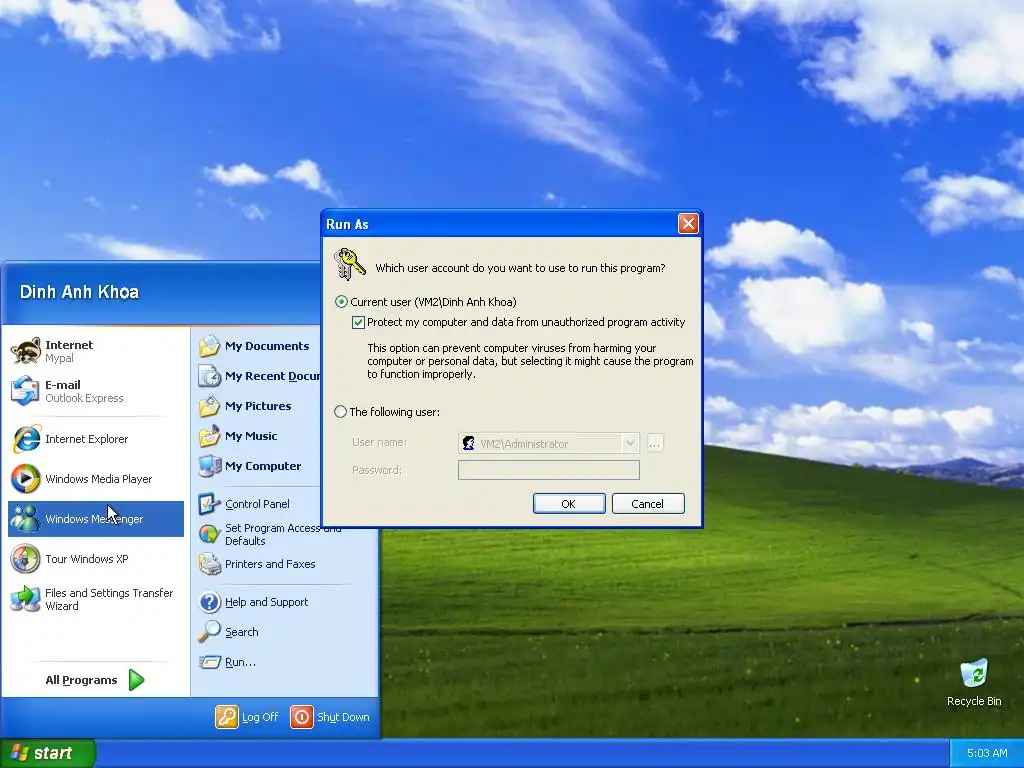Uncheck Protect my computer and data checkbox
Viewport: 1024px width, 768px height.
358,322
